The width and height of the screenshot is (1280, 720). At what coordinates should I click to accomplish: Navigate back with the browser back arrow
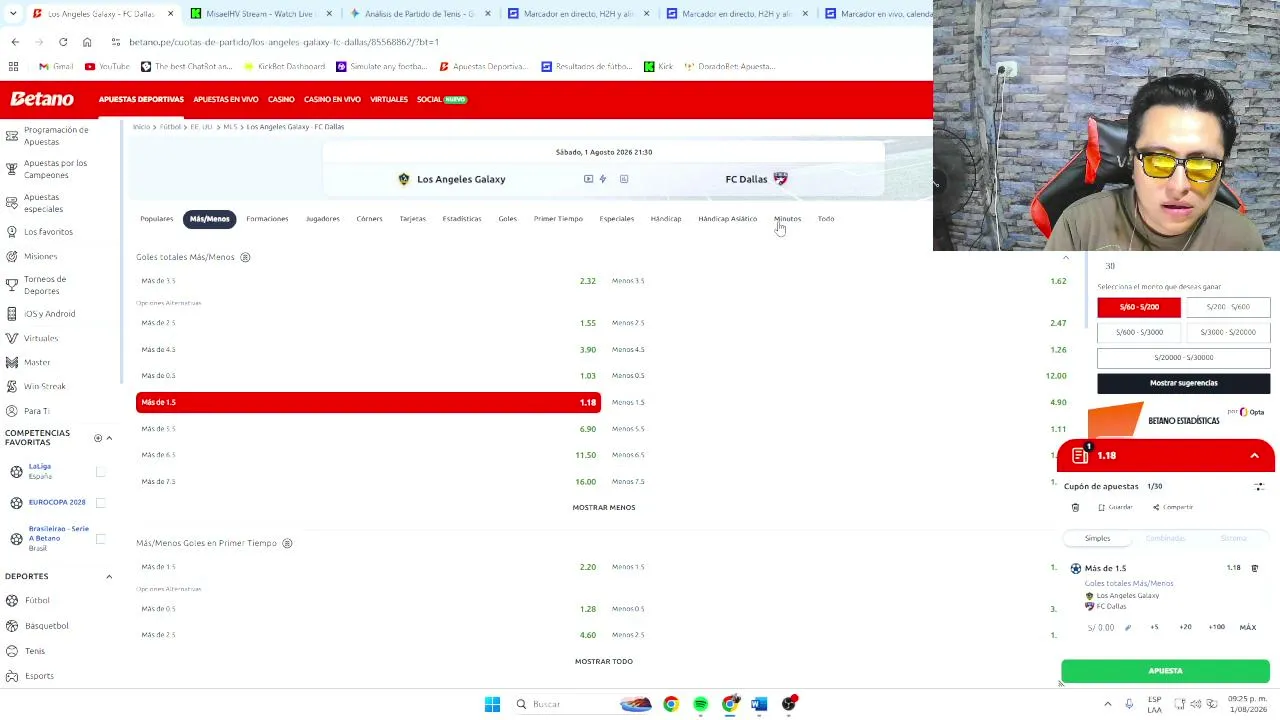pyautogui.click(x=15, y=42)
